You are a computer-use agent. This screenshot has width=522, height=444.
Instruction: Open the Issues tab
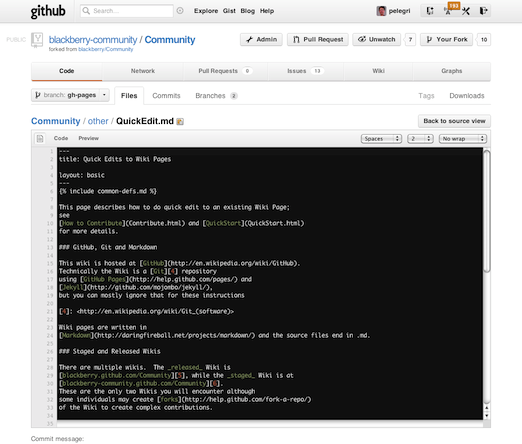pyautogui.click(x=305, y=71)
